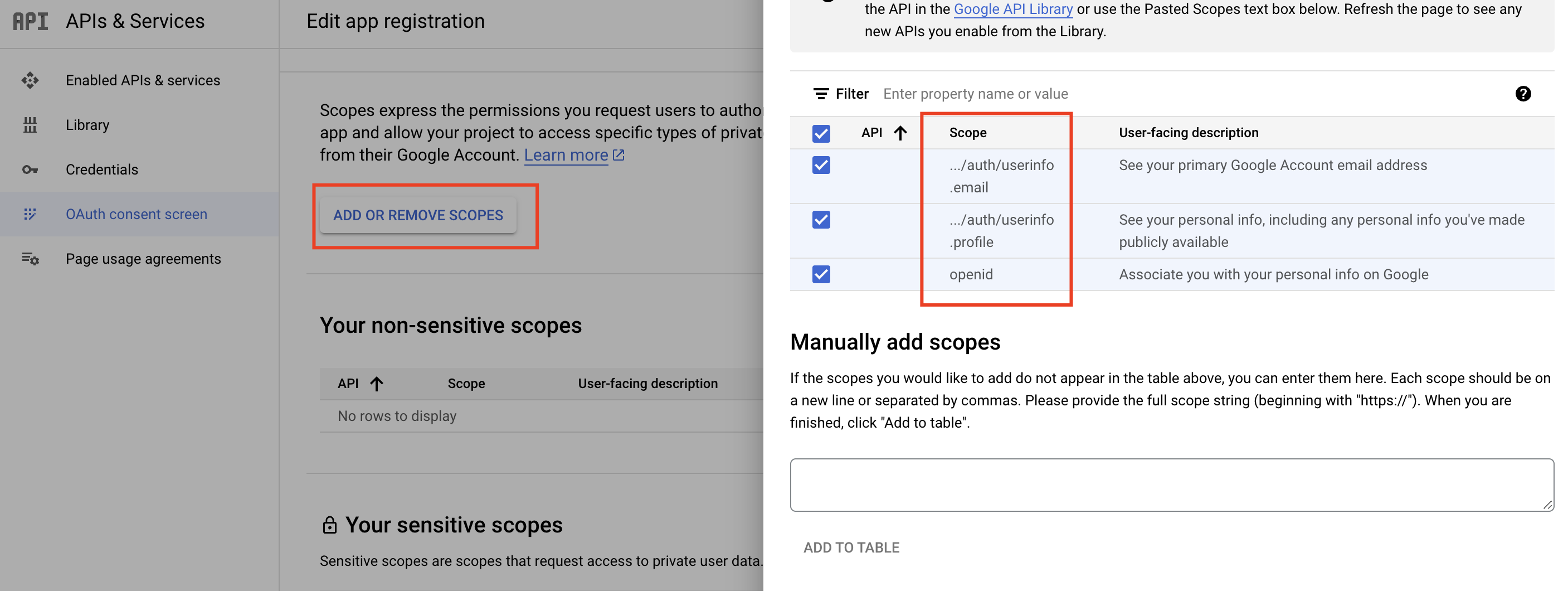Viewport: 1568px width, 591px height.
Task: Click the 'Your non-sensitive scopes' heading
Action: tap(450, 326)
